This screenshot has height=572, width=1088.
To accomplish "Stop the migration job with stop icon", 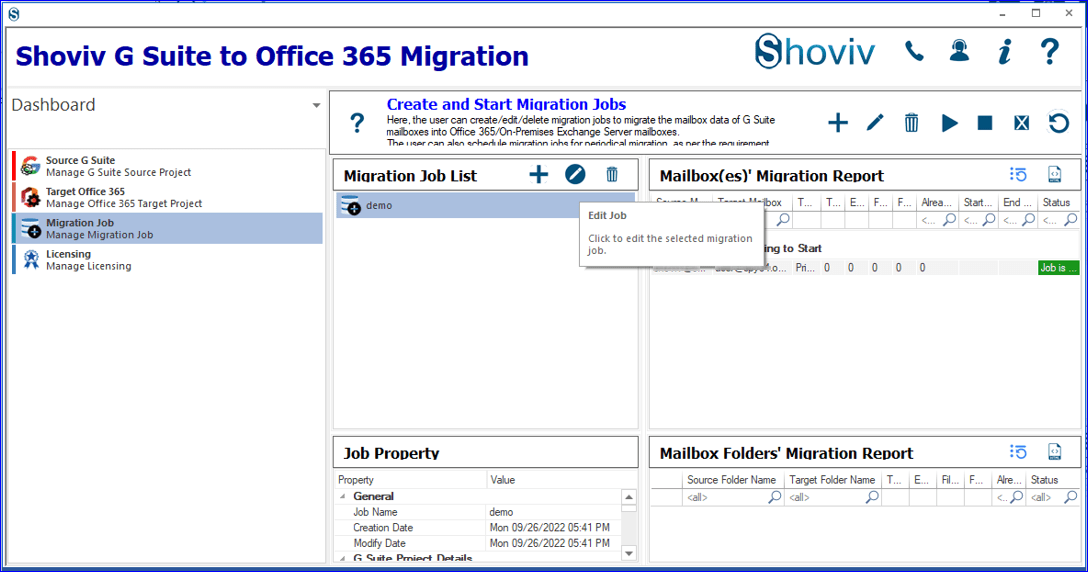I will [x=985, y=123].
